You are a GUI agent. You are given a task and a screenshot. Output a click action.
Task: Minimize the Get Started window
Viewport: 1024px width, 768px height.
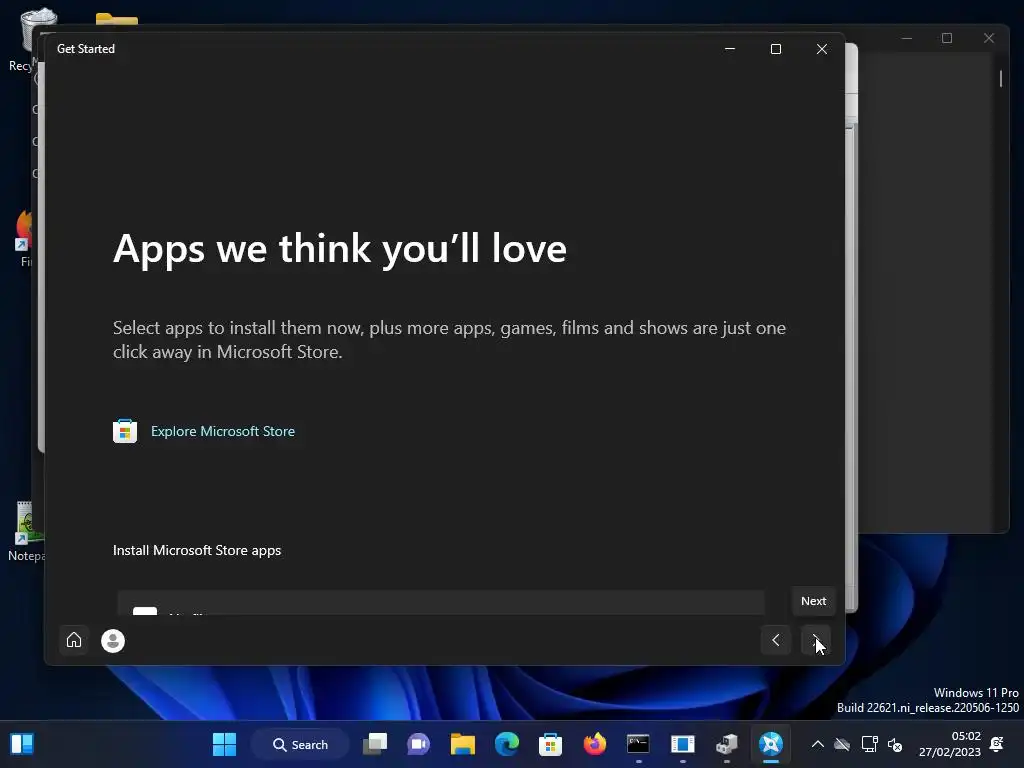[x=730, y=49]
